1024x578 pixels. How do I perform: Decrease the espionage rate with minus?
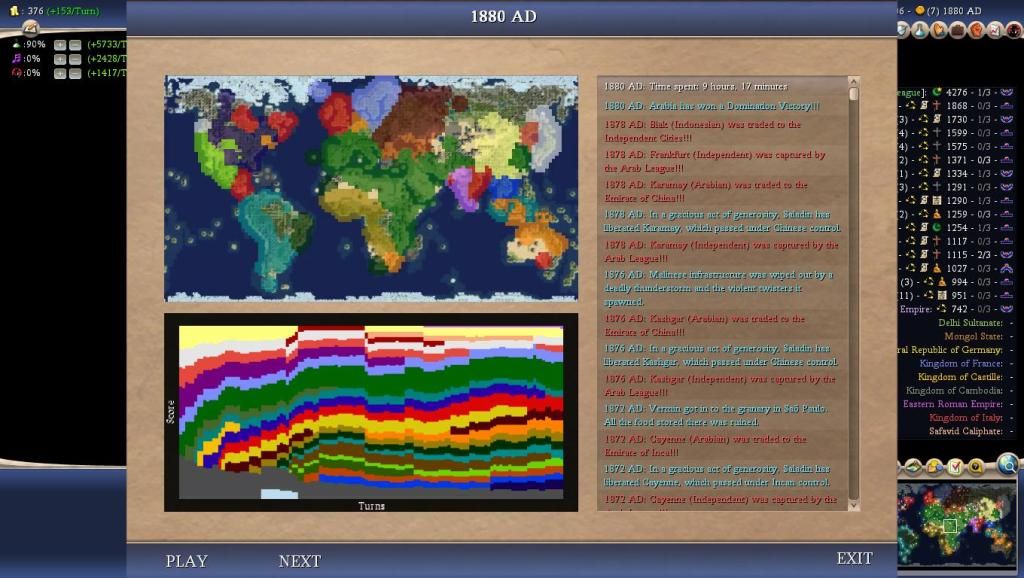click(75, 74)
